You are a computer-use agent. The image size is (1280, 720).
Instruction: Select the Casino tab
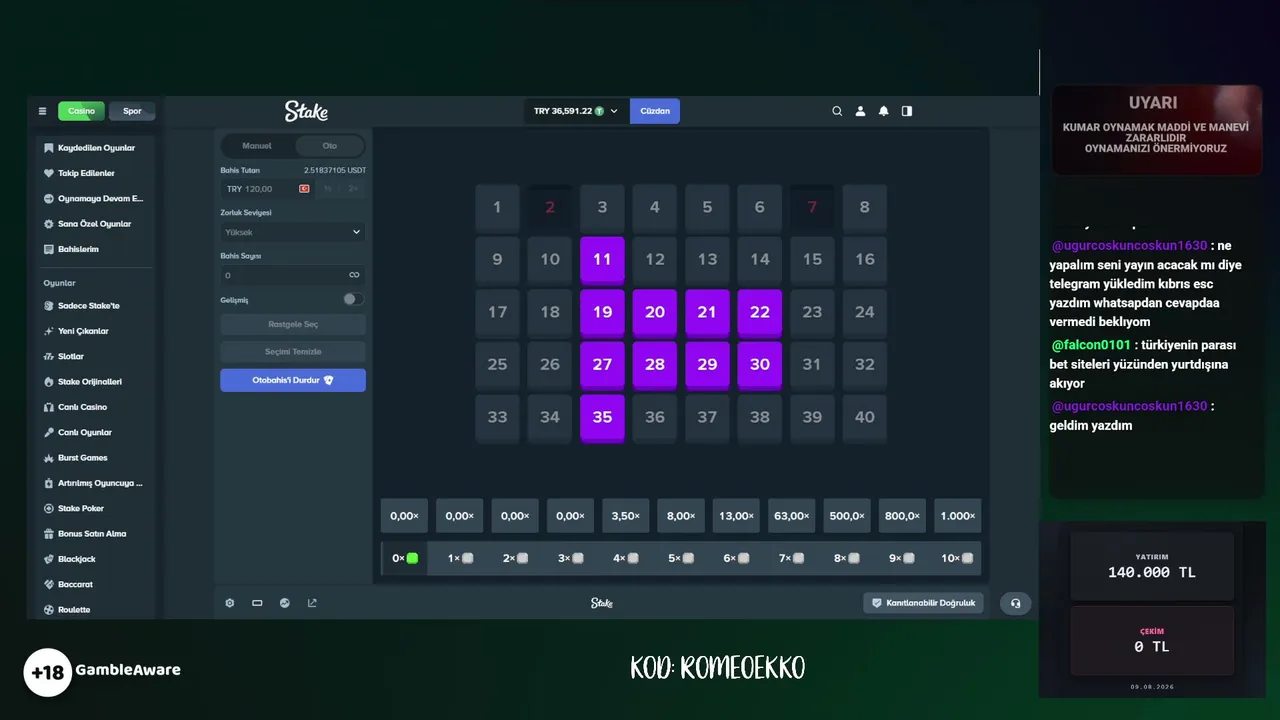(x=81, y=111)
